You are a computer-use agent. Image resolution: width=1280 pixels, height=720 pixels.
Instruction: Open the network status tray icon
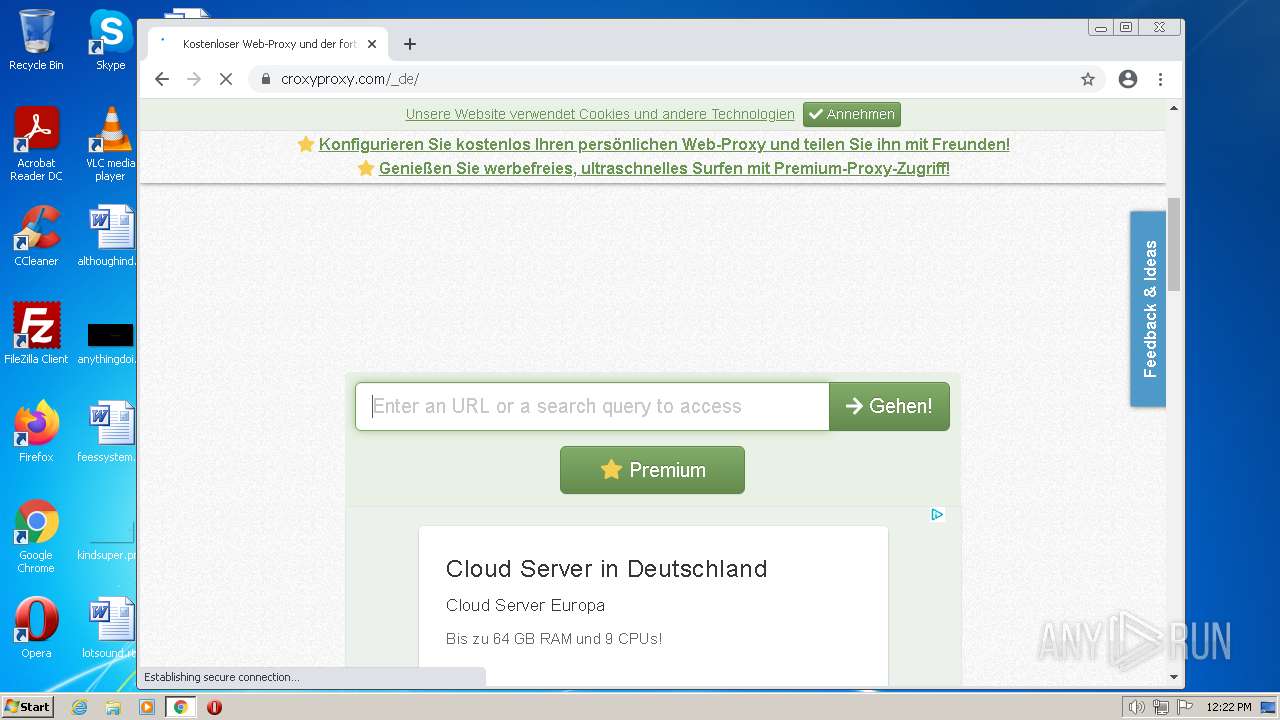point(1161,707)
